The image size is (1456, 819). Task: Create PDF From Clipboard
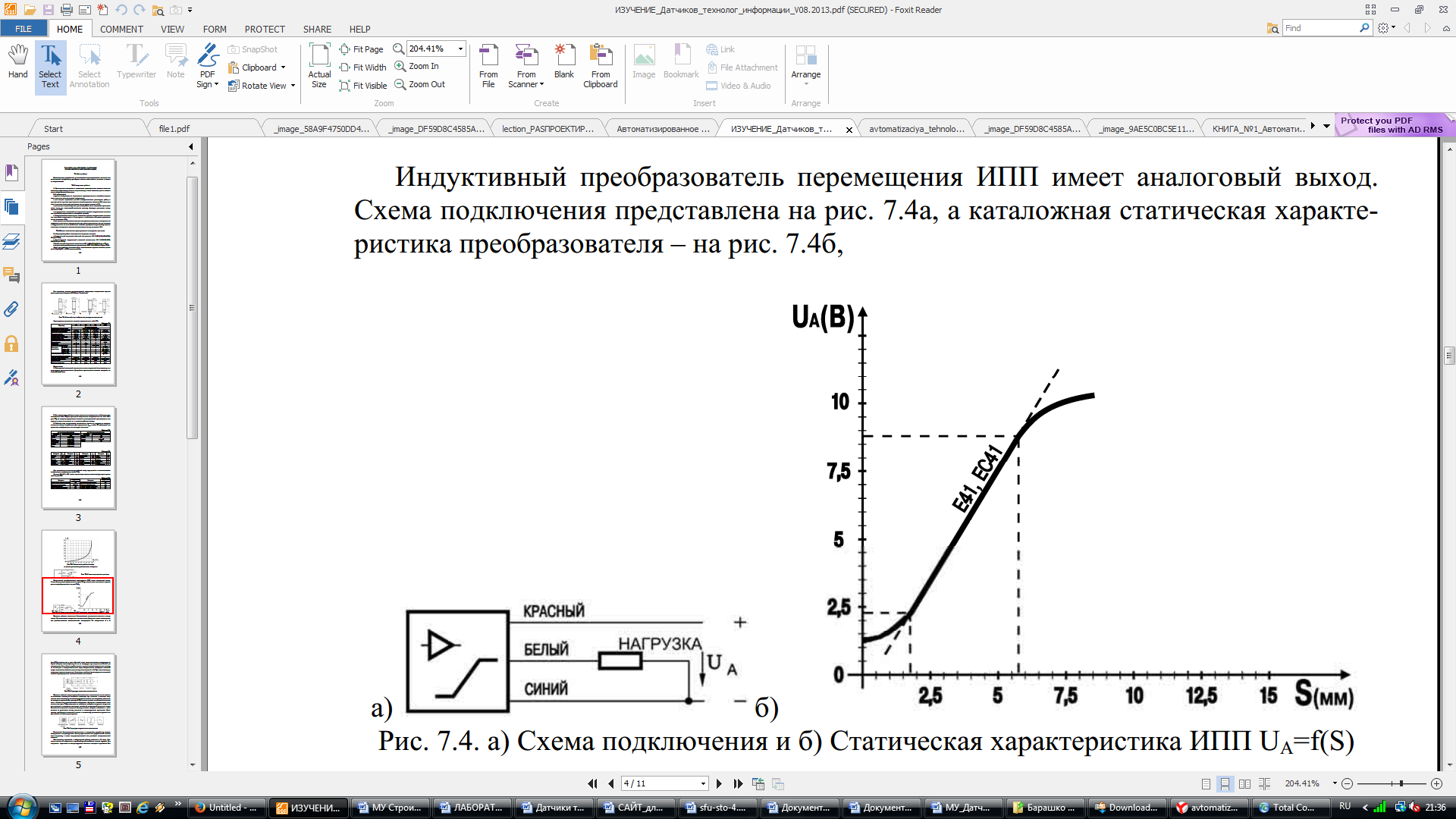click(x=601, y=67)
